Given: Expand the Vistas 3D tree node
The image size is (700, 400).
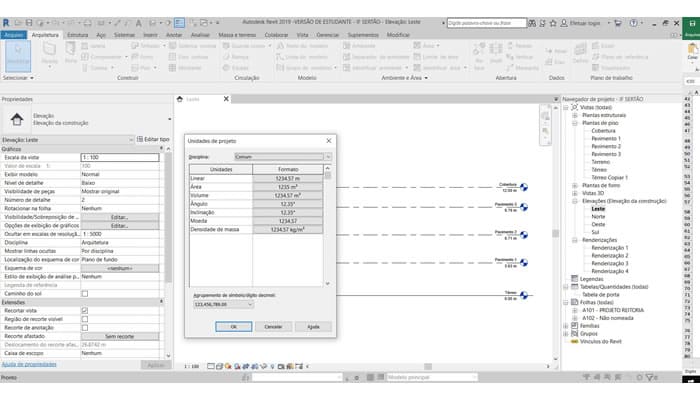Looking at the screenshot, I should coord(575,193).
